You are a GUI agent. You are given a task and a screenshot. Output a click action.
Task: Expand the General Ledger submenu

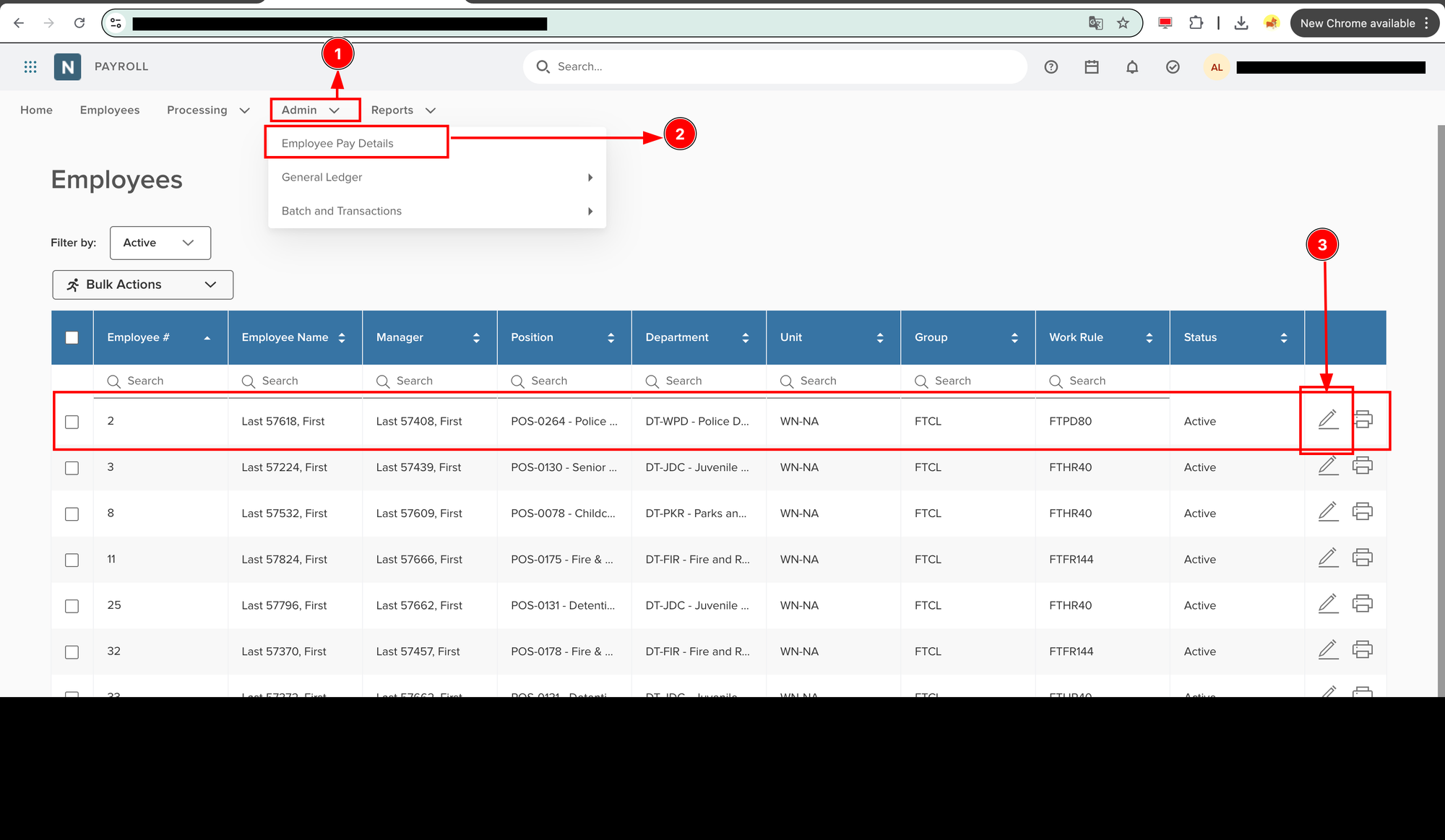click(x=436, y=177)
